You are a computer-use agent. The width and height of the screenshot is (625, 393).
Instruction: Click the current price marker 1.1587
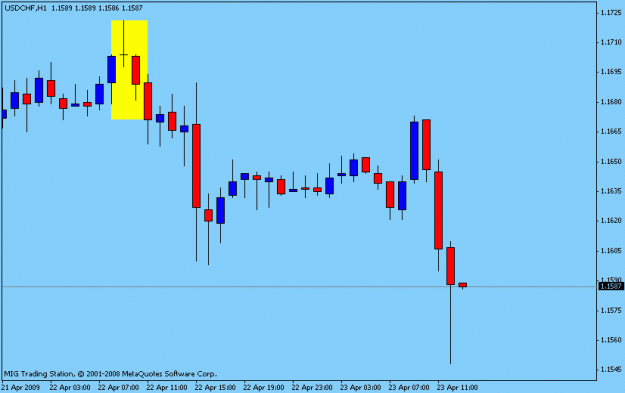(x=611, y=286)
